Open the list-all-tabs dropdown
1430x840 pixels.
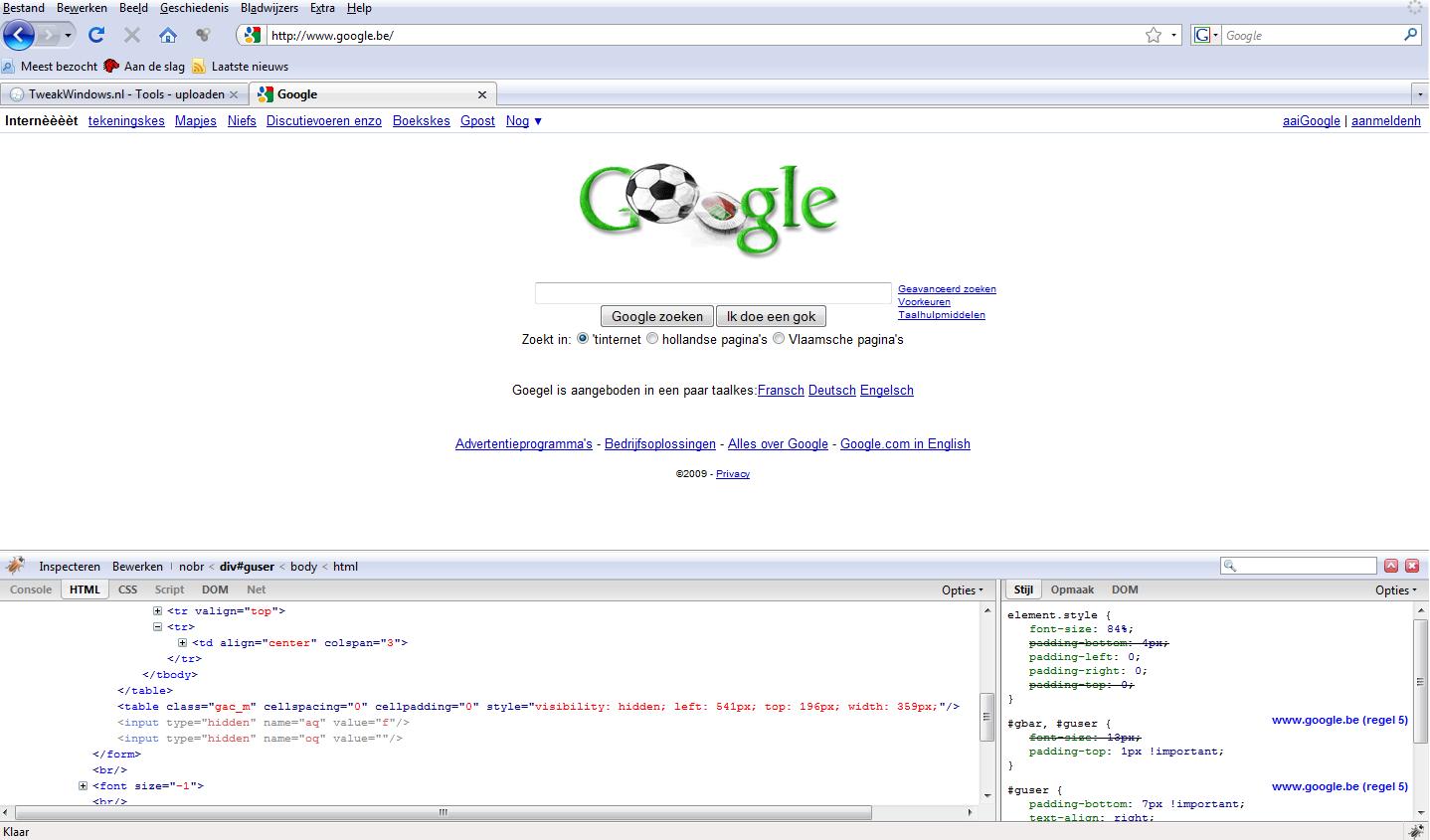click(1419, 94)
